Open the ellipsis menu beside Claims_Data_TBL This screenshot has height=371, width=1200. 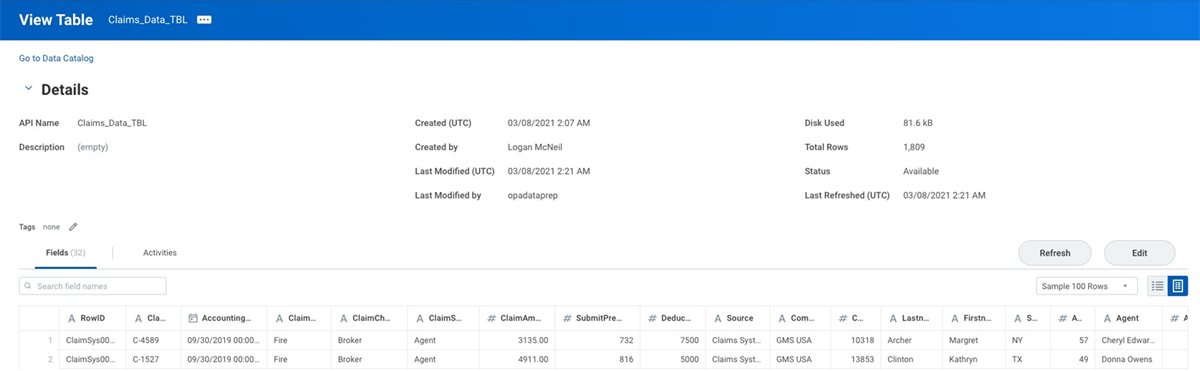[x=204, y=20]
